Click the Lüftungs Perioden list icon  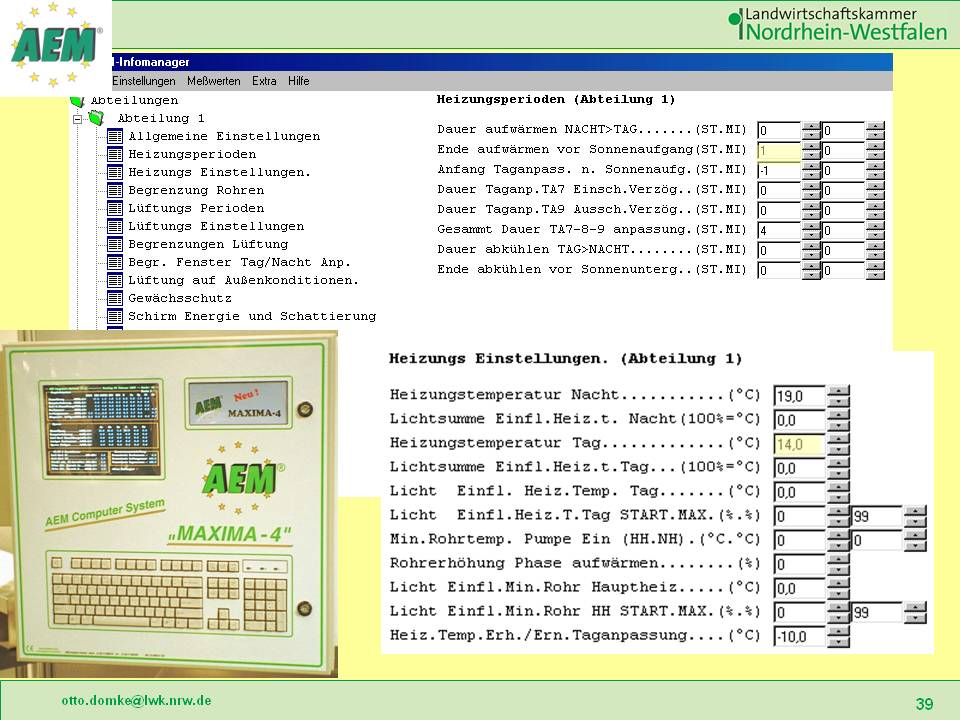115,208
